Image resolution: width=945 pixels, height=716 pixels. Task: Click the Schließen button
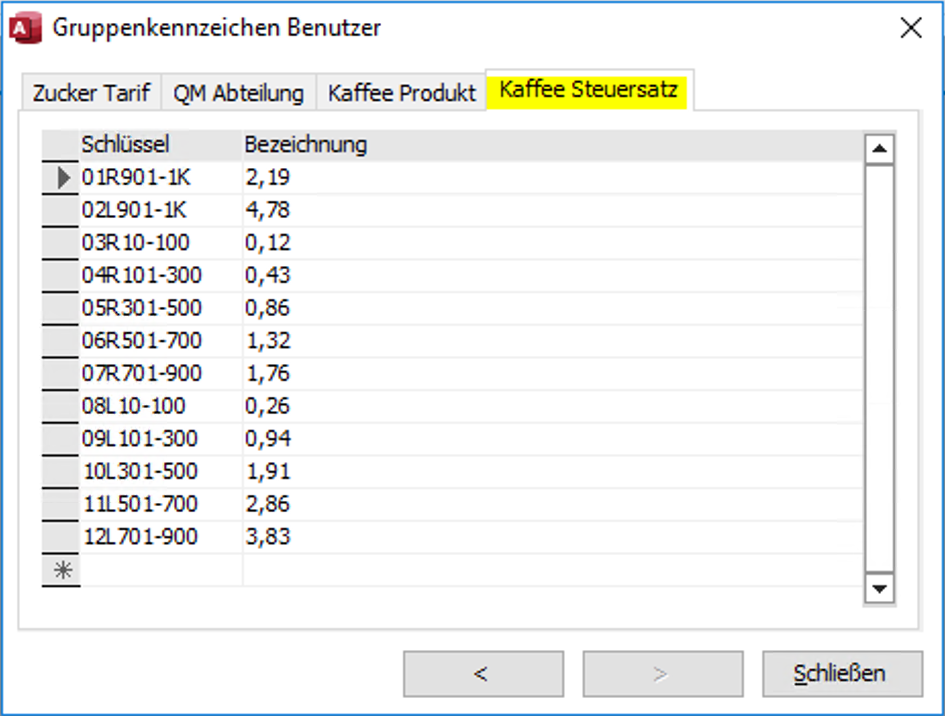pyautogui.click(x=842, y=673)
